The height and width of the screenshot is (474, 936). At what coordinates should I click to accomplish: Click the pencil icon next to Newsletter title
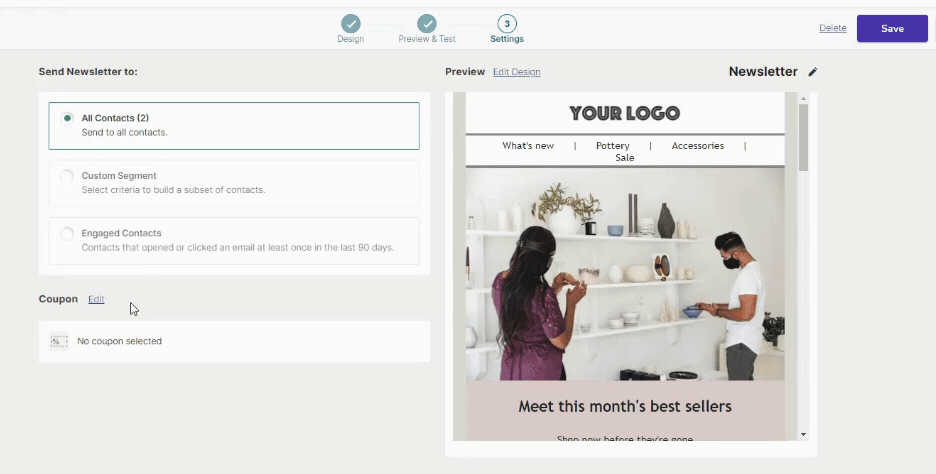point(812,72)
